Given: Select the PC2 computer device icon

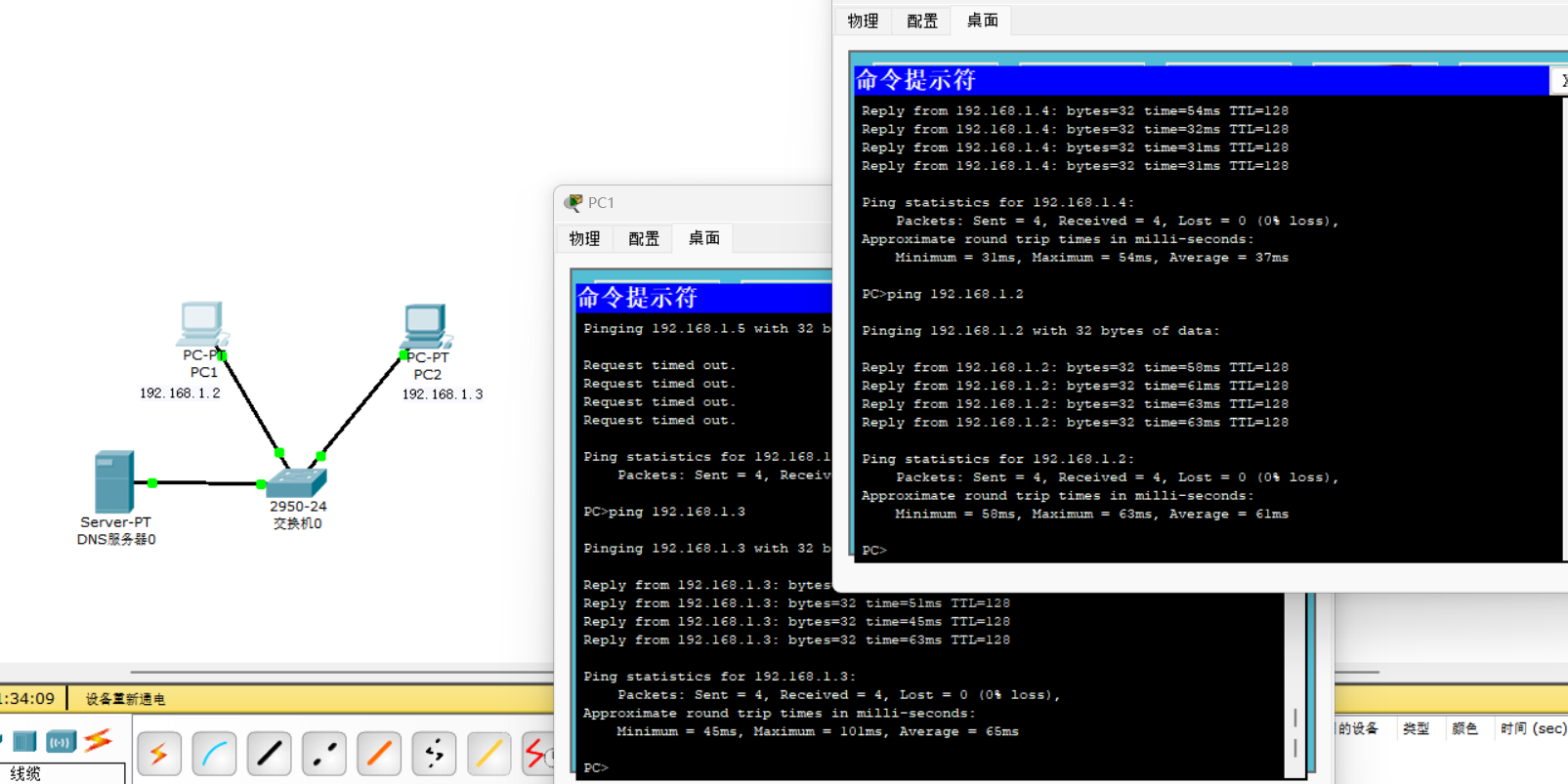Looking at the screenshot, I should pos(427,326).
